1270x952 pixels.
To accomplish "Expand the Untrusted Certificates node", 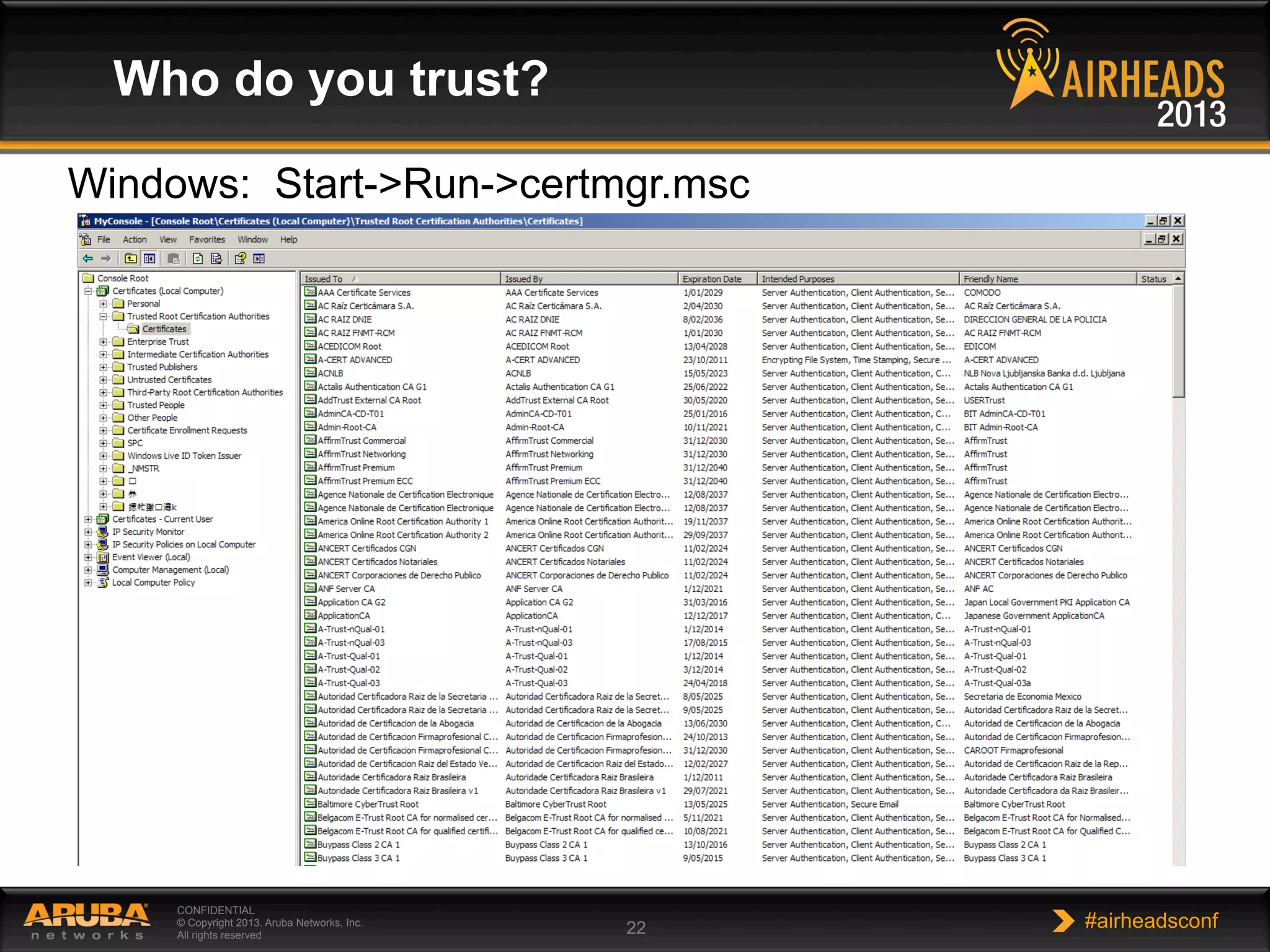I will tap(103, 380).
